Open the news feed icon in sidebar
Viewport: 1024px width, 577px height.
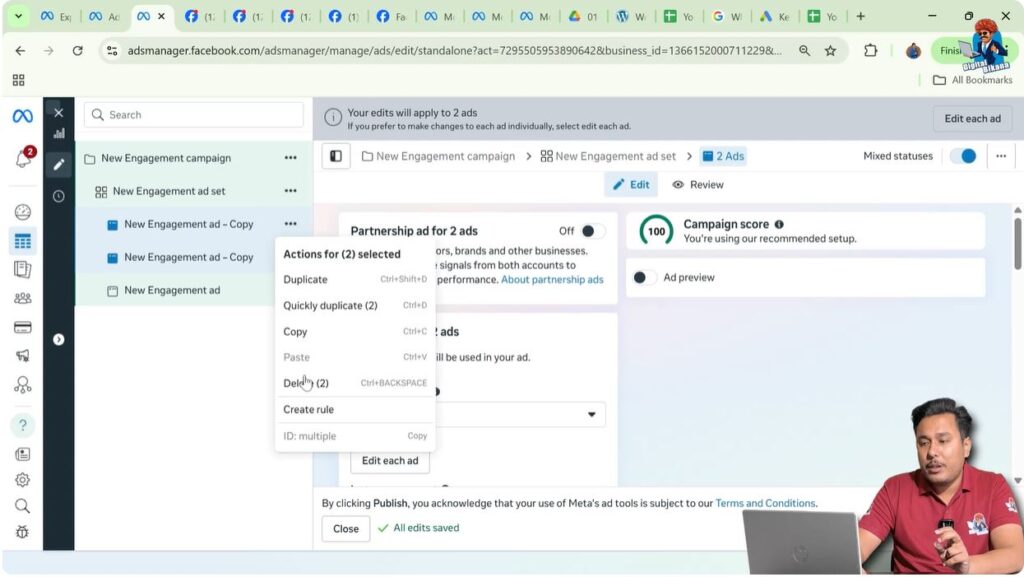click(22, 454)
